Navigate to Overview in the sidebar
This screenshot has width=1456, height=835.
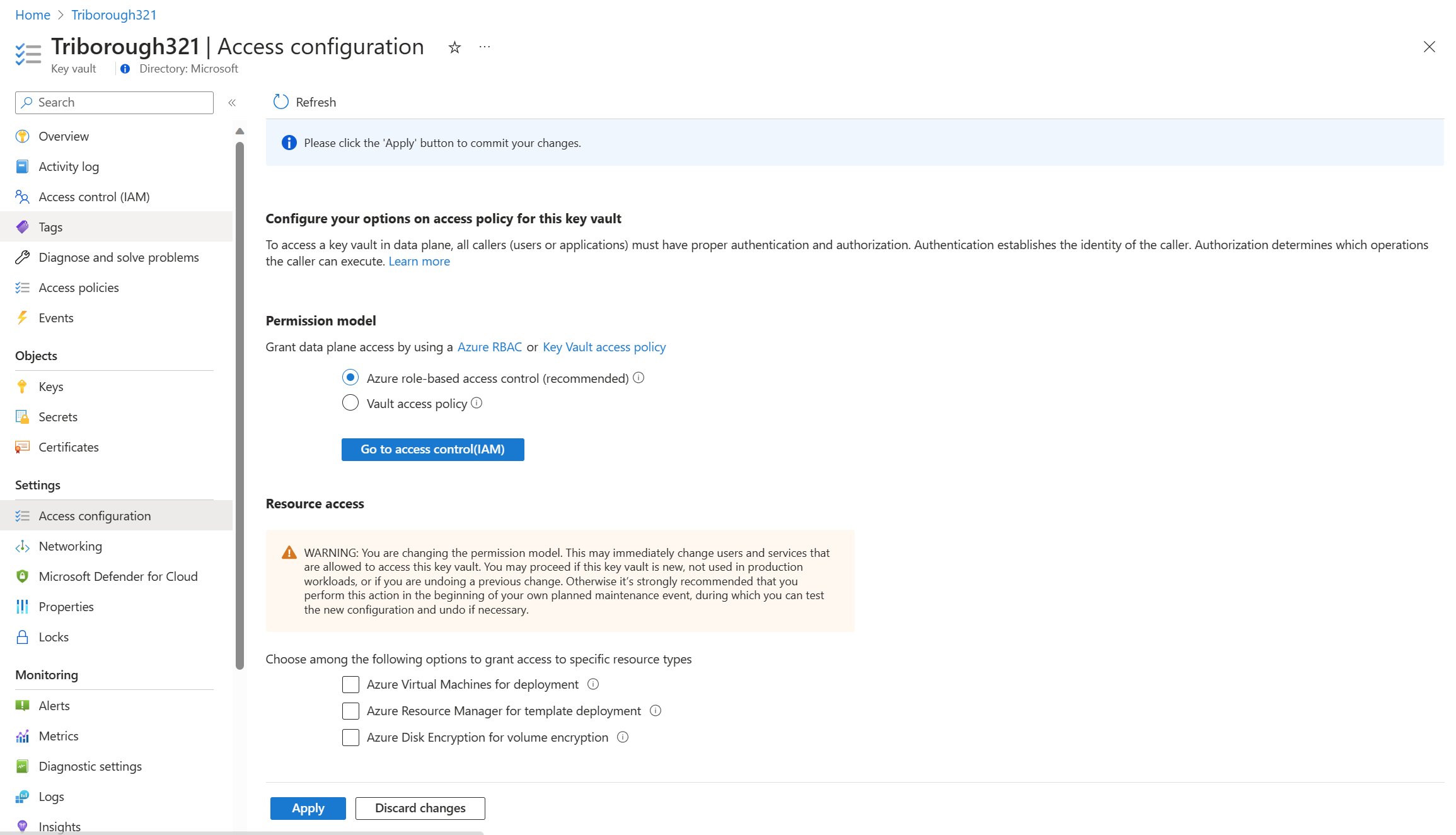pyautogui.click(x=64, y=136)
